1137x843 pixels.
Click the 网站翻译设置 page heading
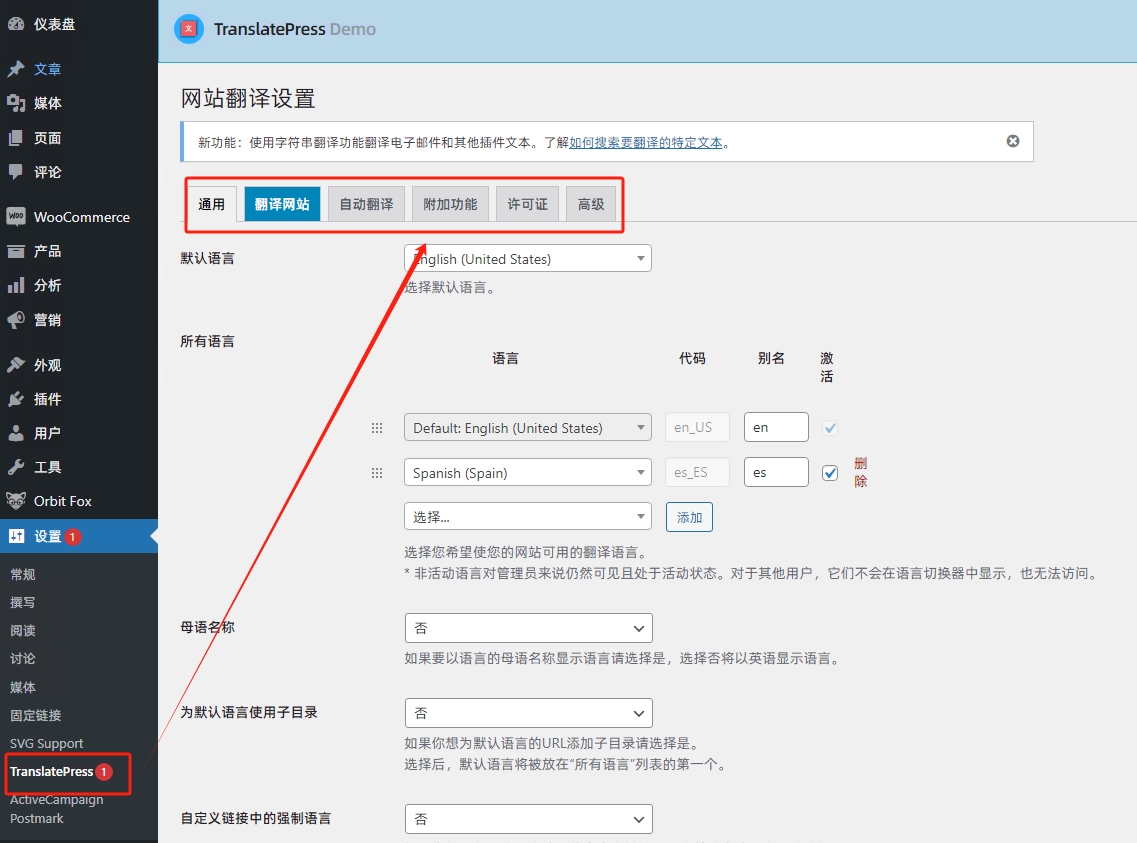point(248,98)
